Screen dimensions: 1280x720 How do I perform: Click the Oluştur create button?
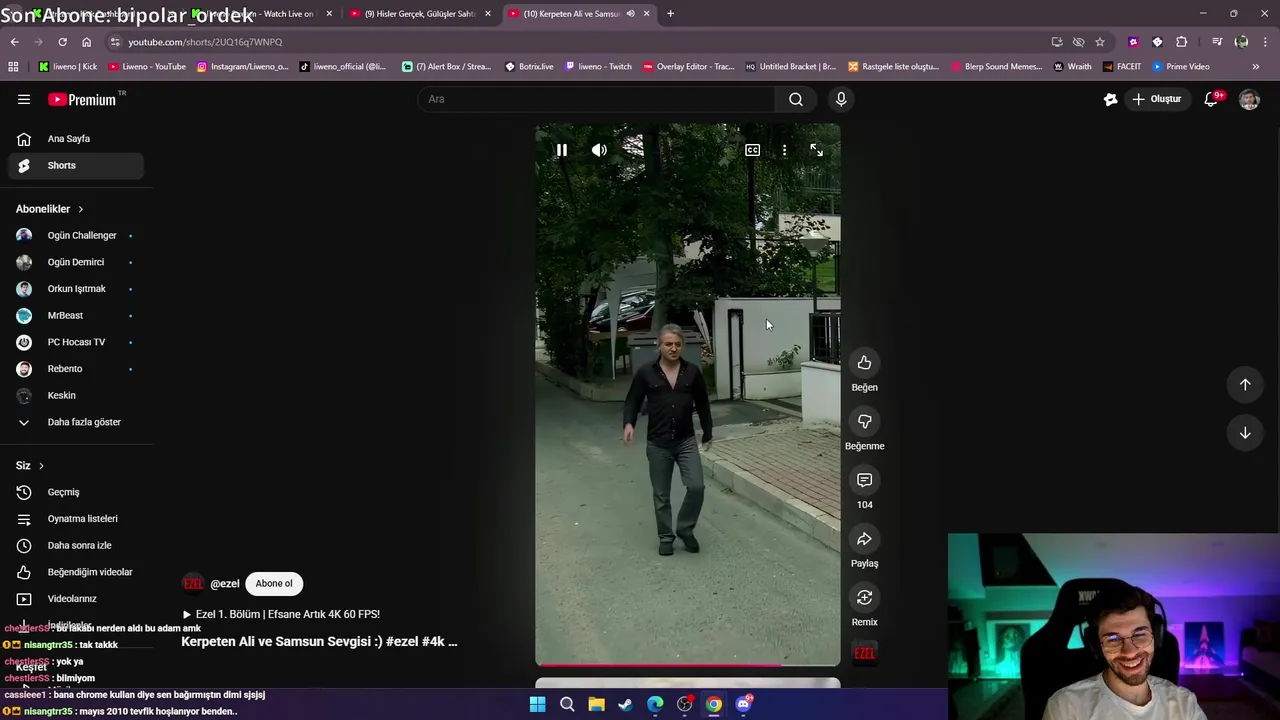coord(1156,99)
